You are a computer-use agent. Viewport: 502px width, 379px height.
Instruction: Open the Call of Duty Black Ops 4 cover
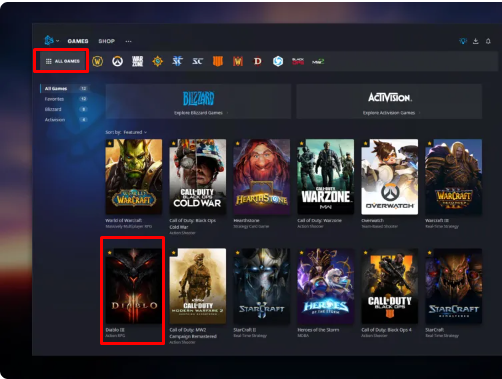tap(390, 286)
